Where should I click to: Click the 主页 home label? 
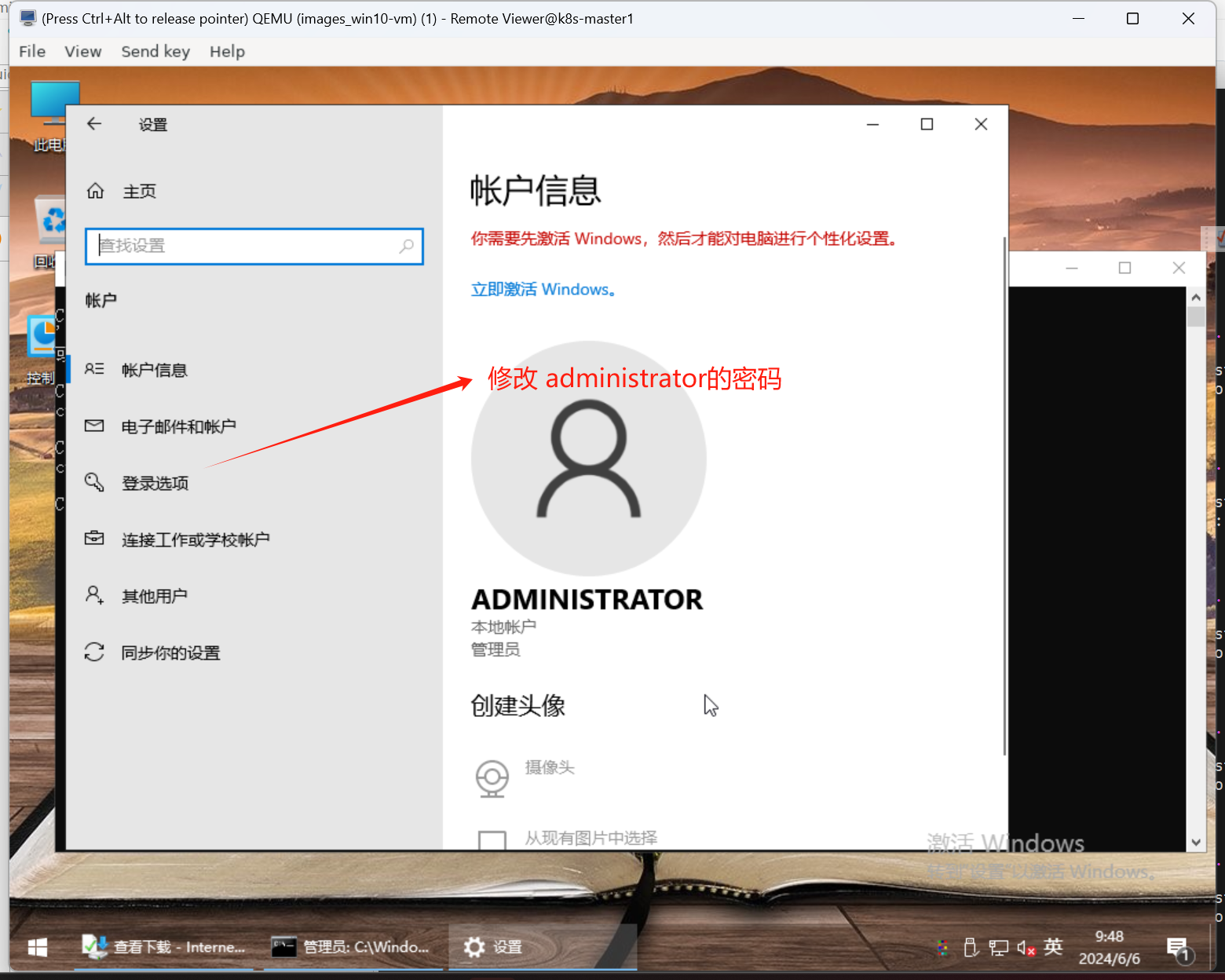coord(139,191)
